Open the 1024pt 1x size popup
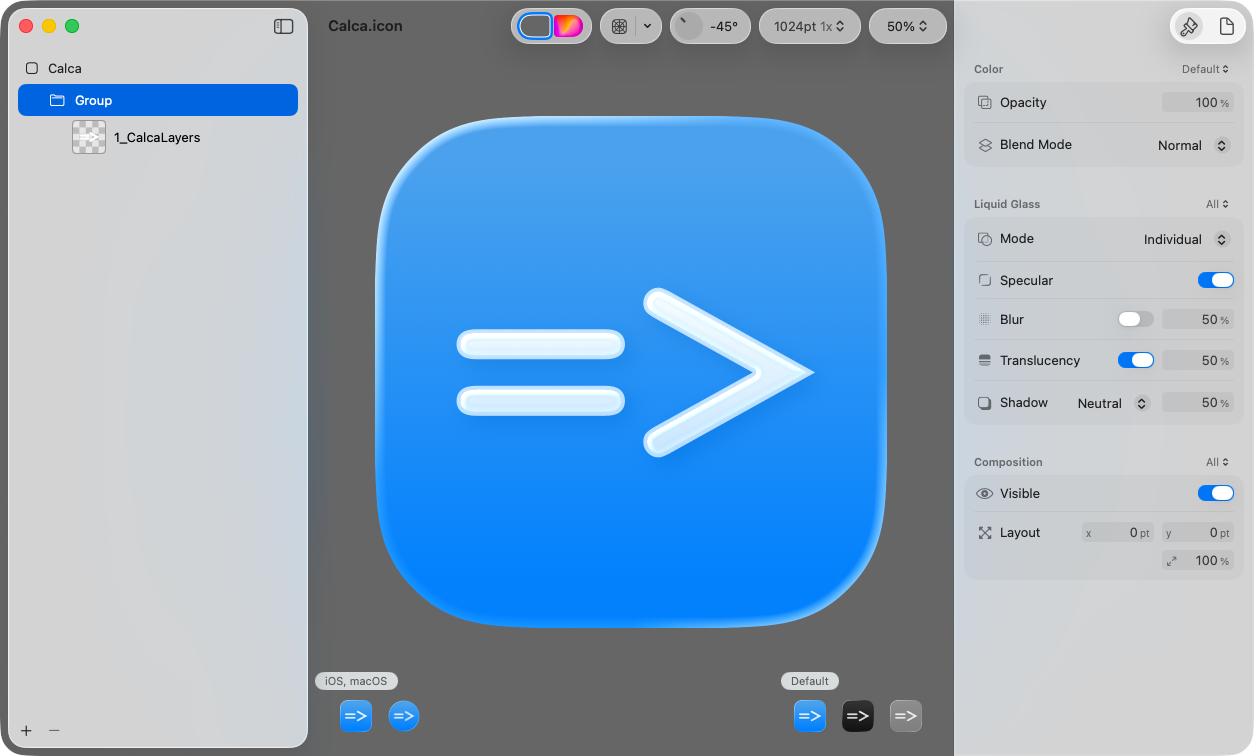 809,26
